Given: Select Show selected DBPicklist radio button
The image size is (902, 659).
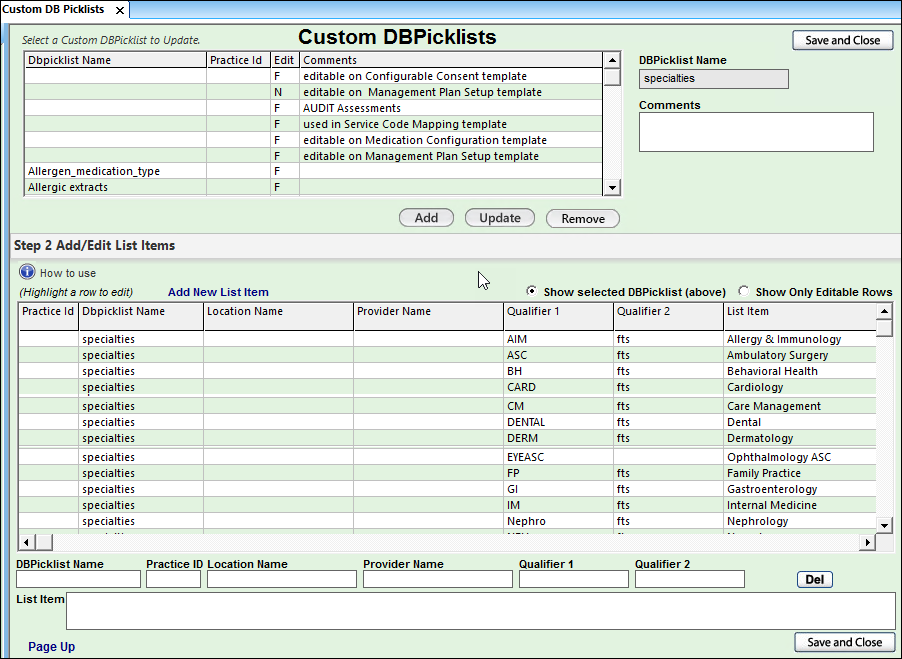Looking at the screenshot, I should pos(532,291).
